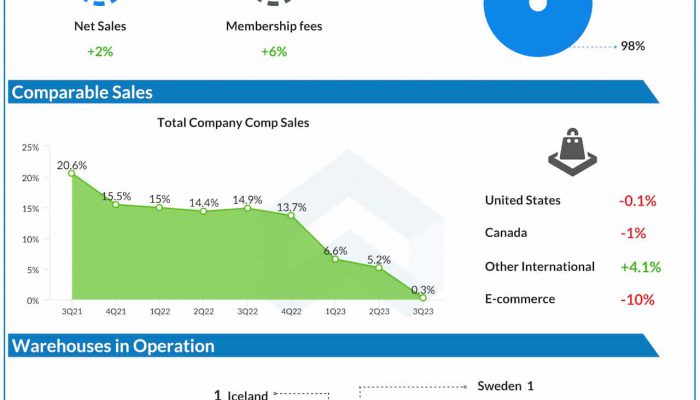Click the icon above Membership fees
Viewport: 700px width, 400px height.
coord(274,4)
